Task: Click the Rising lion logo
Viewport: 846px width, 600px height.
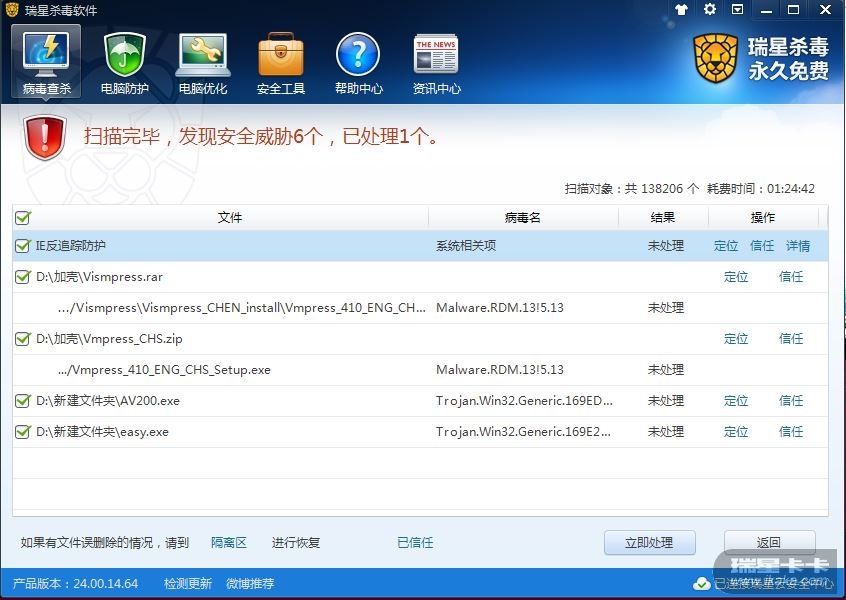Action: [x=715, y=58]
